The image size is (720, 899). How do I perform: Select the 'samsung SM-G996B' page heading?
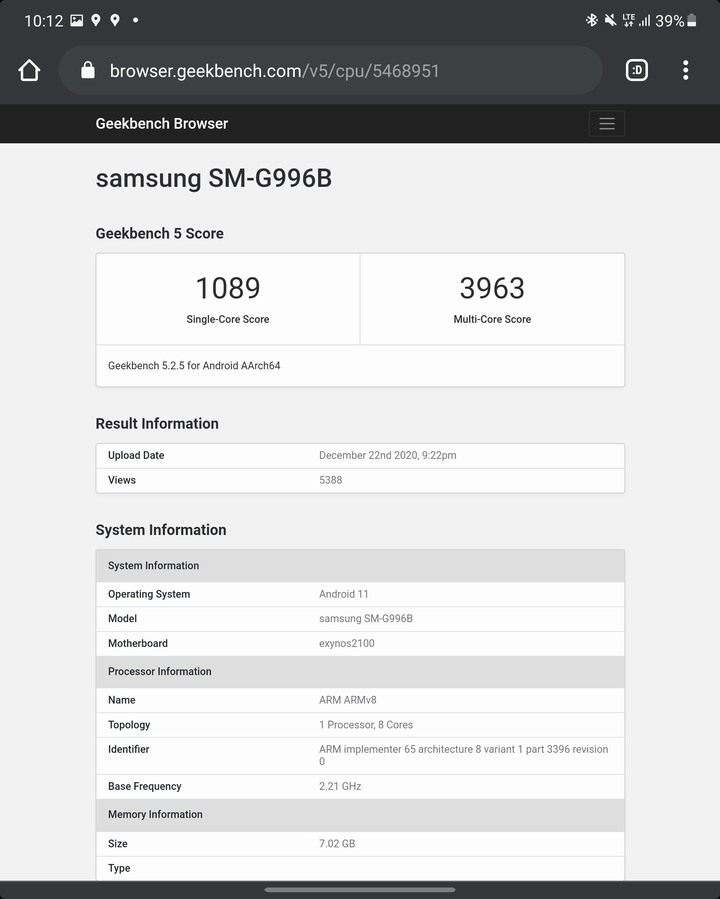click(214, 178)
